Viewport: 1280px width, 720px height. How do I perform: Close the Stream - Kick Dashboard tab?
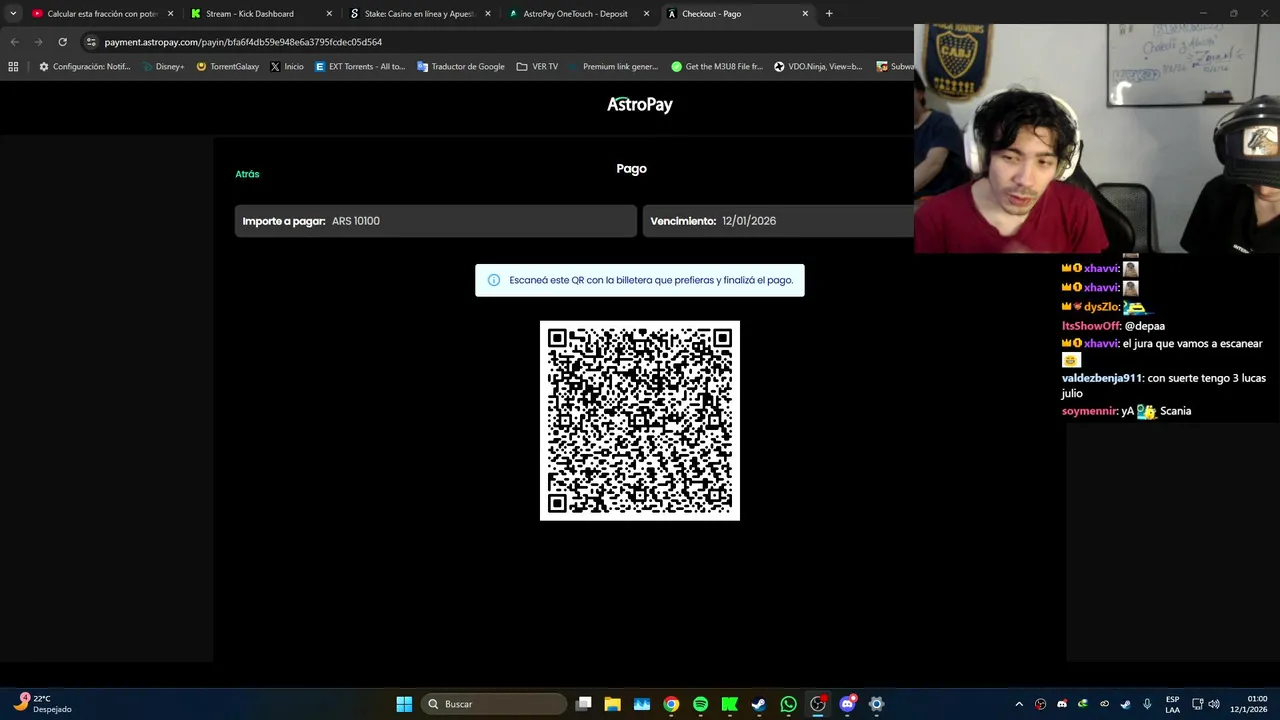(x=329, y=14)
